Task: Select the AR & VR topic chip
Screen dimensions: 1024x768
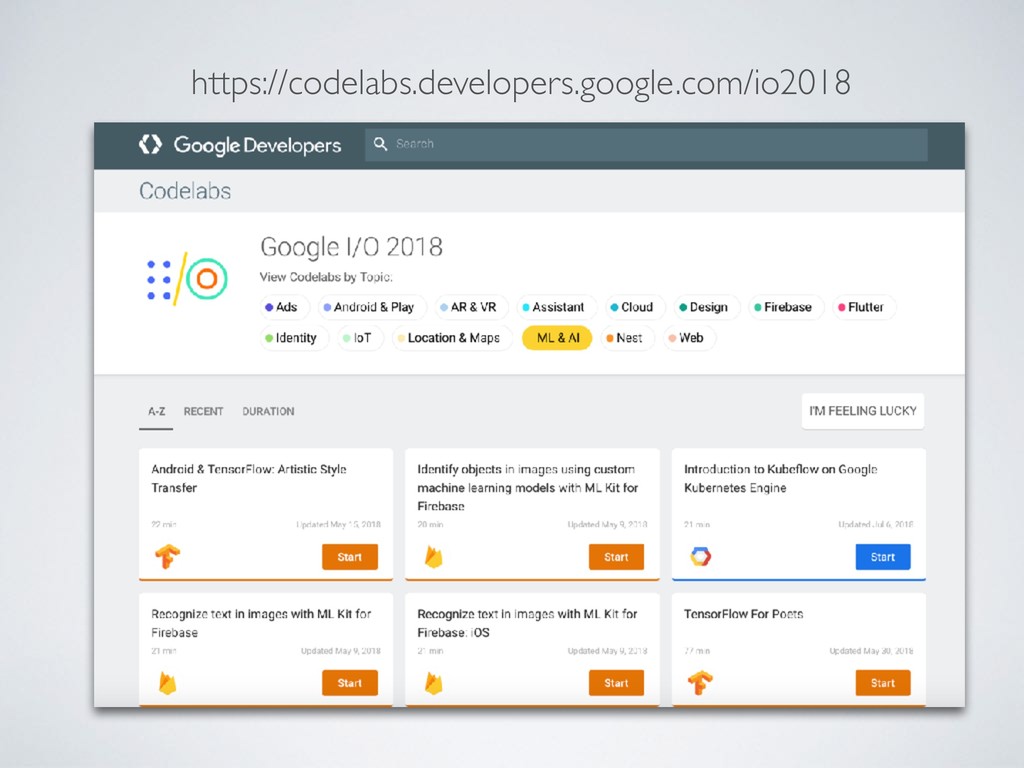Action: point(470,307)
